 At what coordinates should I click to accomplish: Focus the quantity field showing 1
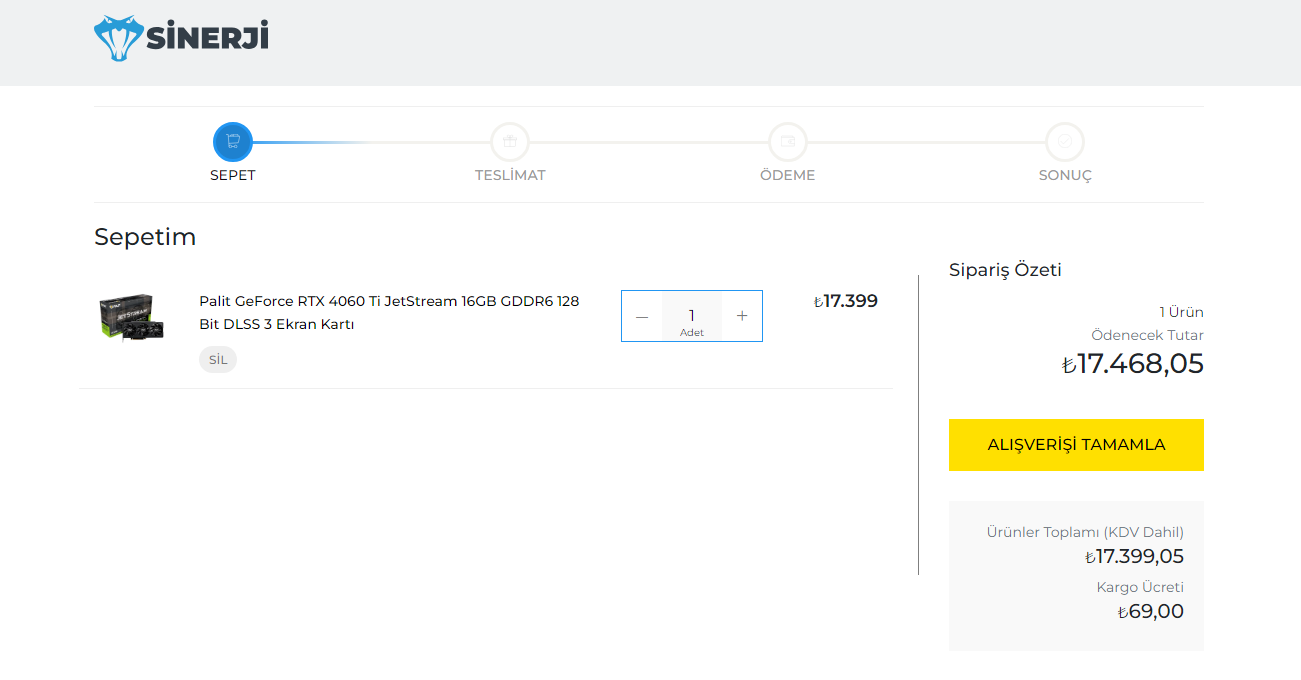click(x=692, y=316)
